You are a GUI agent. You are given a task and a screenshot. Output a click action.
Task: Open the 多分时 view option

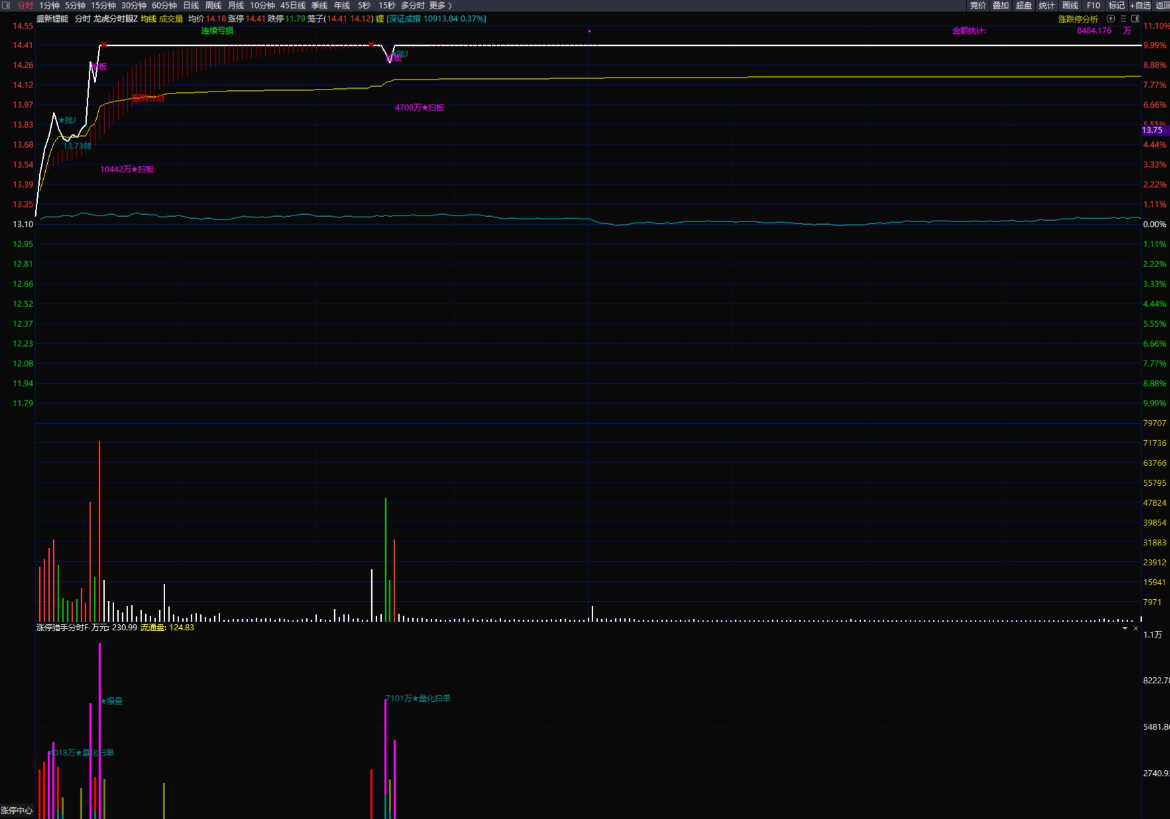click(x=412, y=5)
